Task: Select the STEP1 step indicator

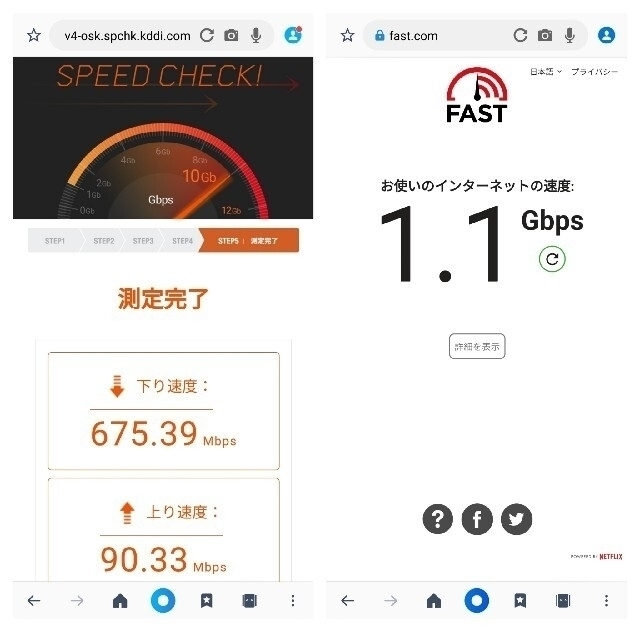Action: point(55,241)
